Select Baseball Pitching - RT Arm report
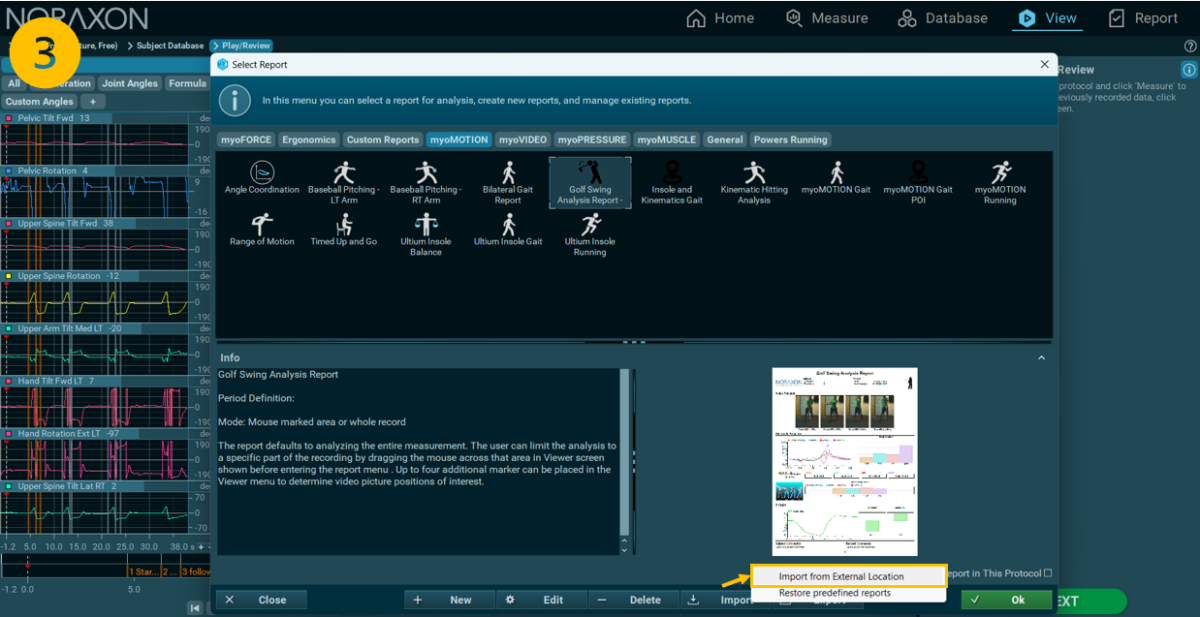 click(x=425, y=182)
